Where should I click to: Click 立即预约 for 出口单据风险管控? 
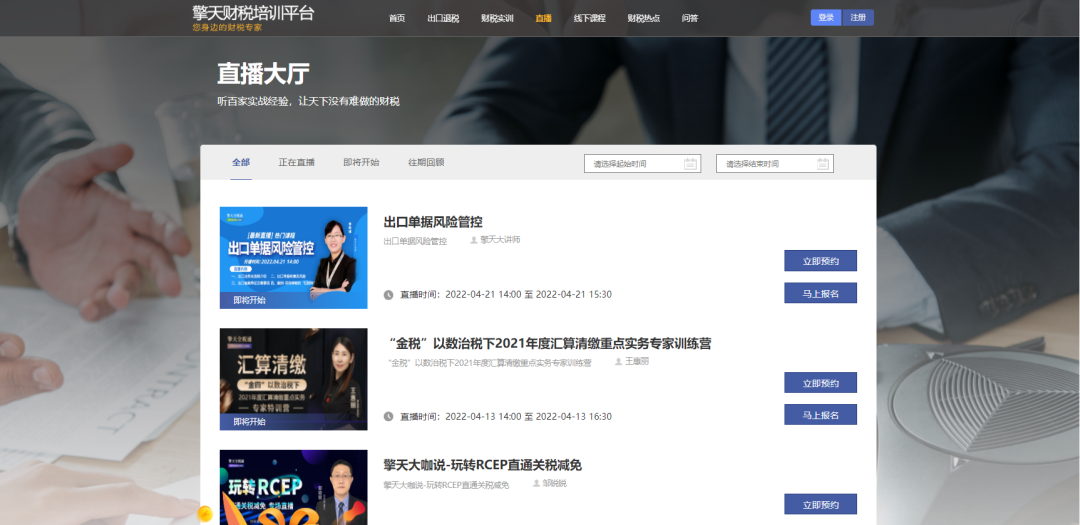[820, 260]
